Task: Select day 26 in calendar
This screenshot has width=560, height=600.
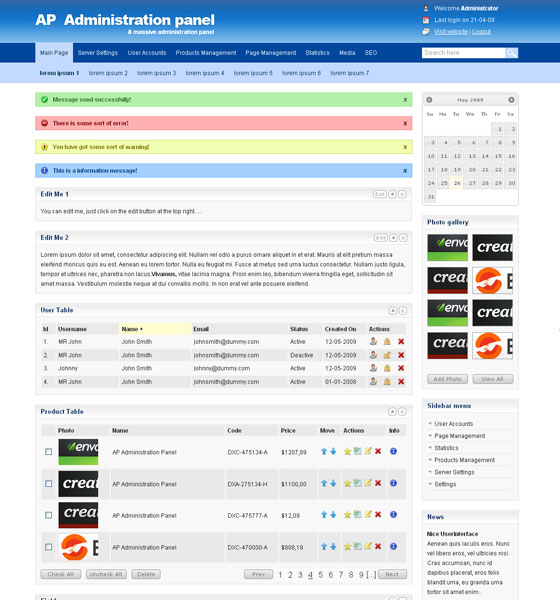Action: point(457,183)
